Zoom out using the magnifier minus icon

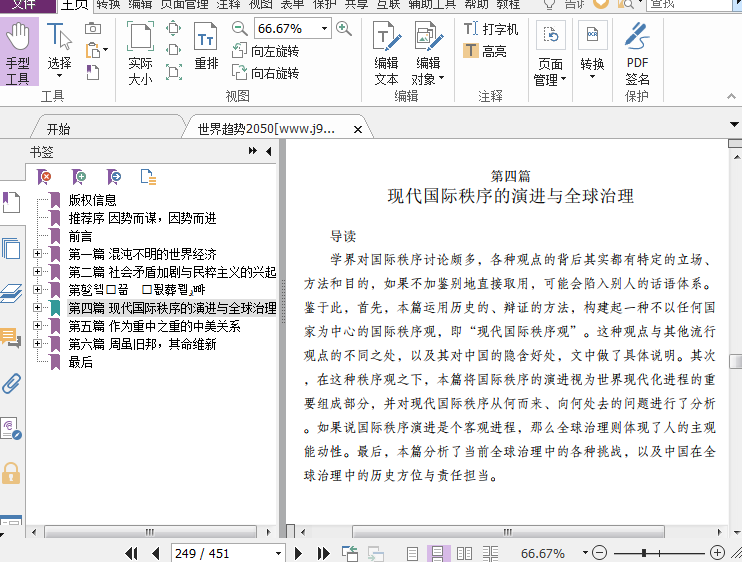click(x=240, y=28)
